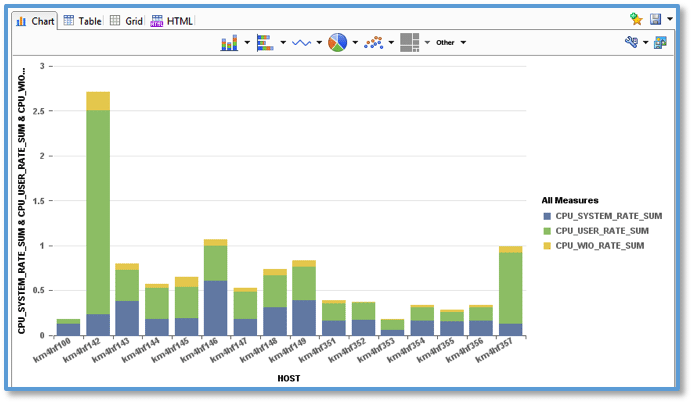The width and height of the screenshot is (692, 403).
Task: Open the save options dropdown arrow
Action: (x=669, y=19)
